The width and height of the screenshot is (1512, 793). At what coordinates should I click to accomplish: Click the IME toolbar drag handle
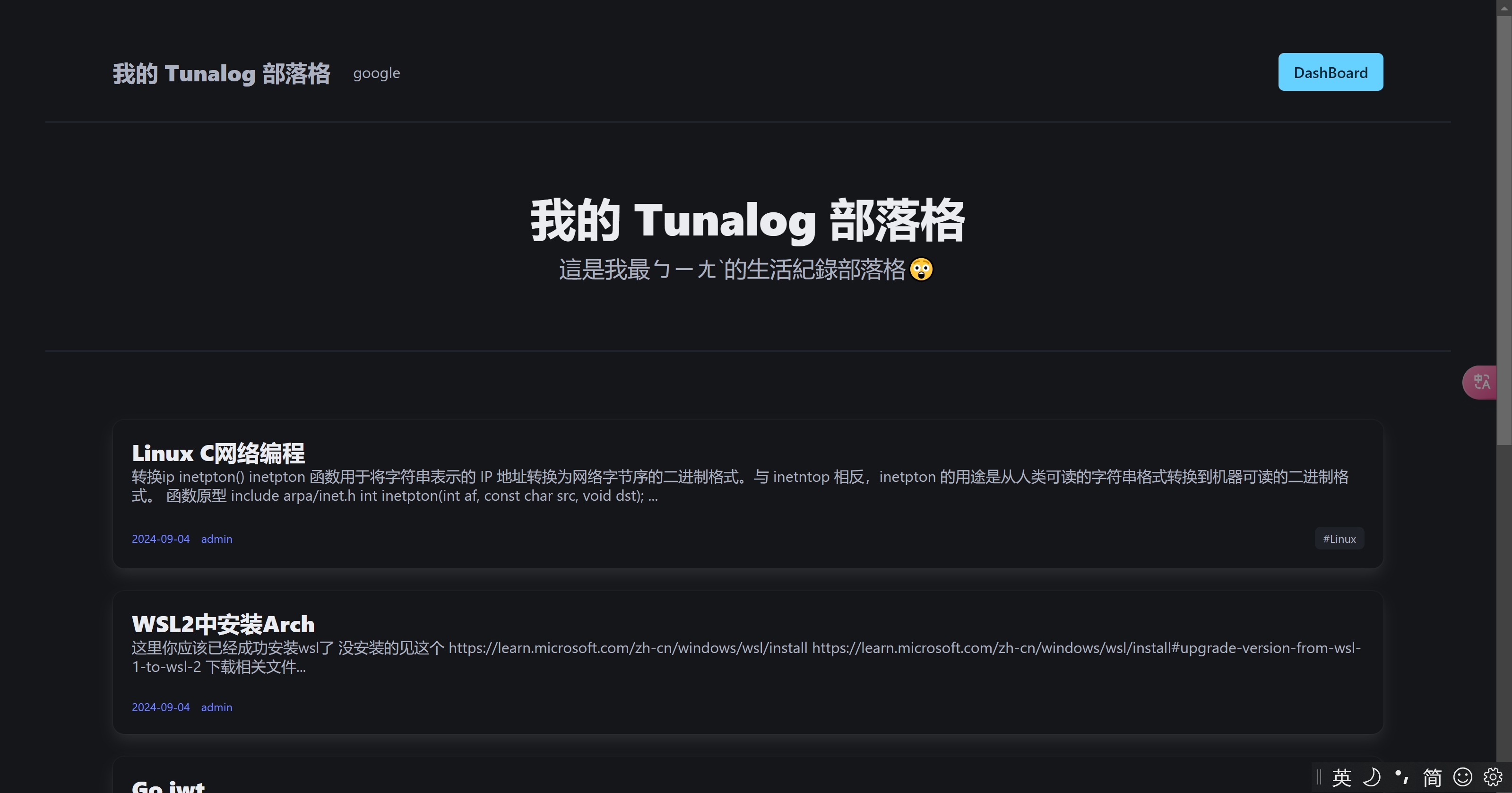[1319, 777]
